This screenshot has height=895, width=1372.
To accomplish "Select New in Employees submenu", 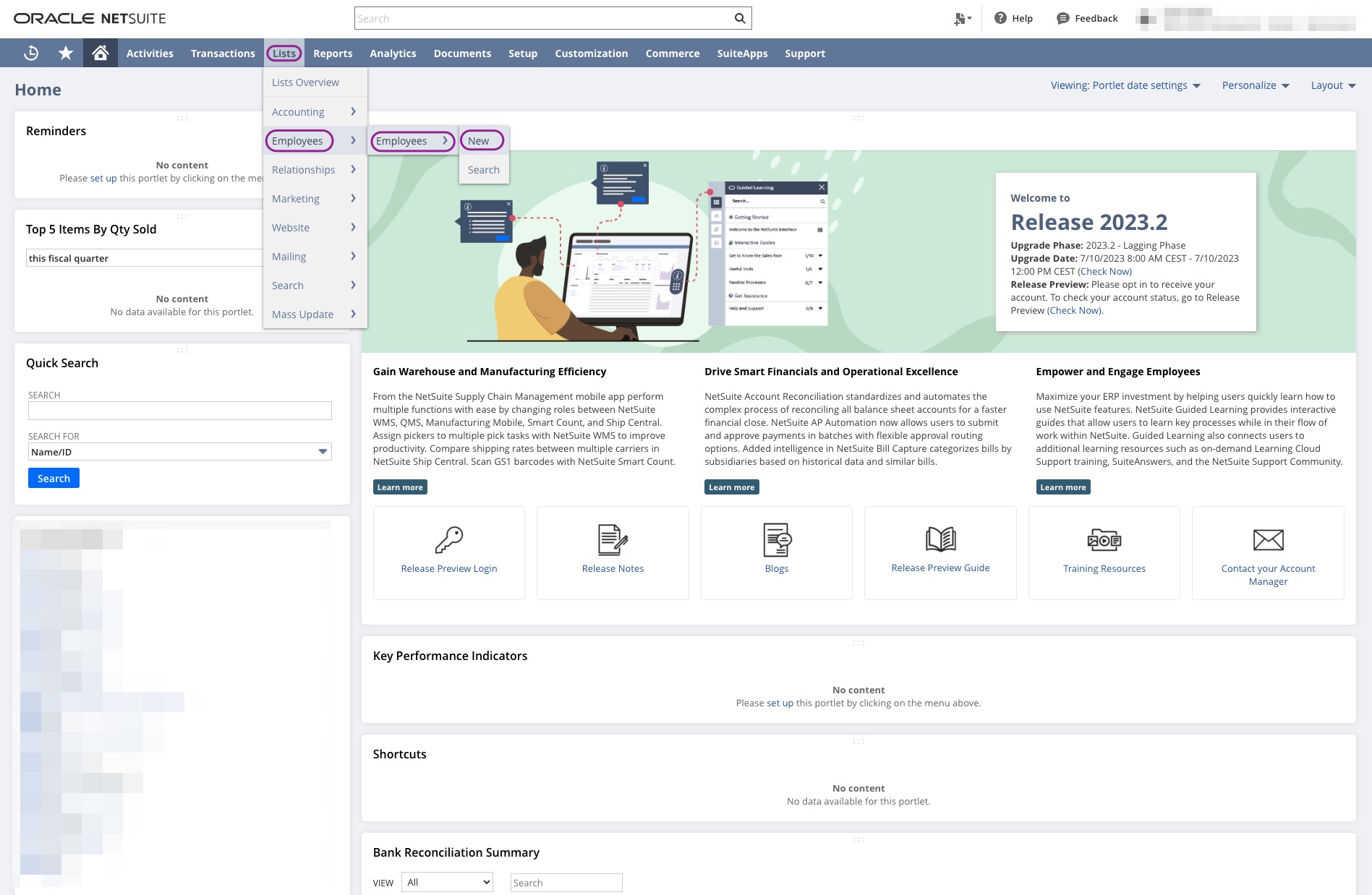I will click(484, 140).
